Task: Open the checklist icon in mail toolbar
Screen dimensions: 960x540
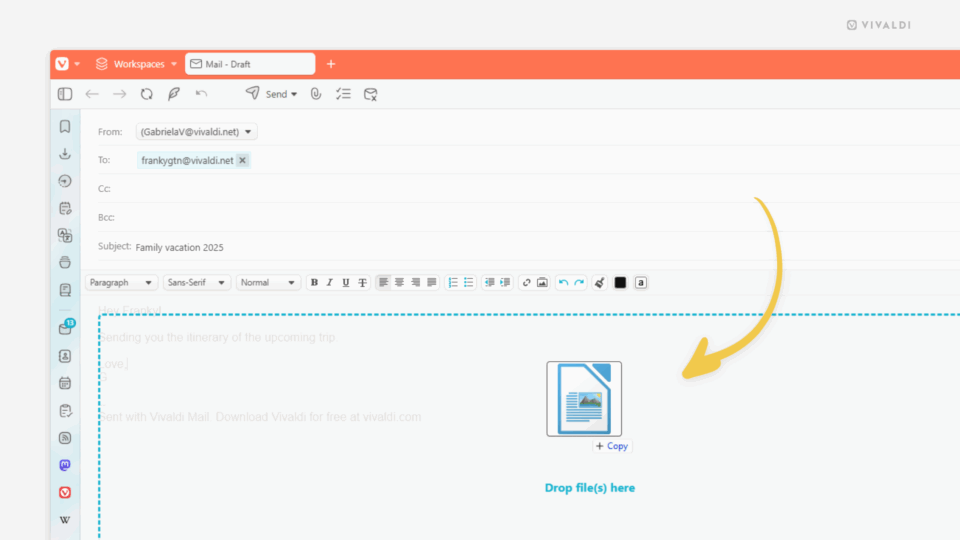Action: point(343,94)
